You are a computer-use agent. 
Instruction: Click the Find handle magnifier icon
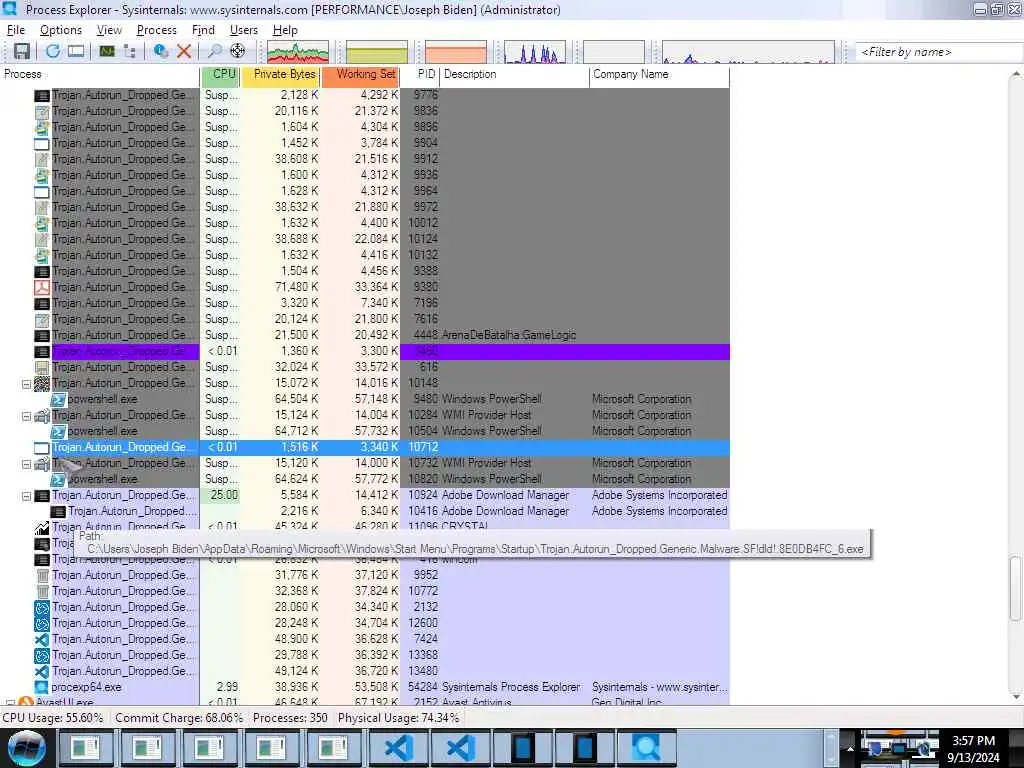click(x=214, y=51)
